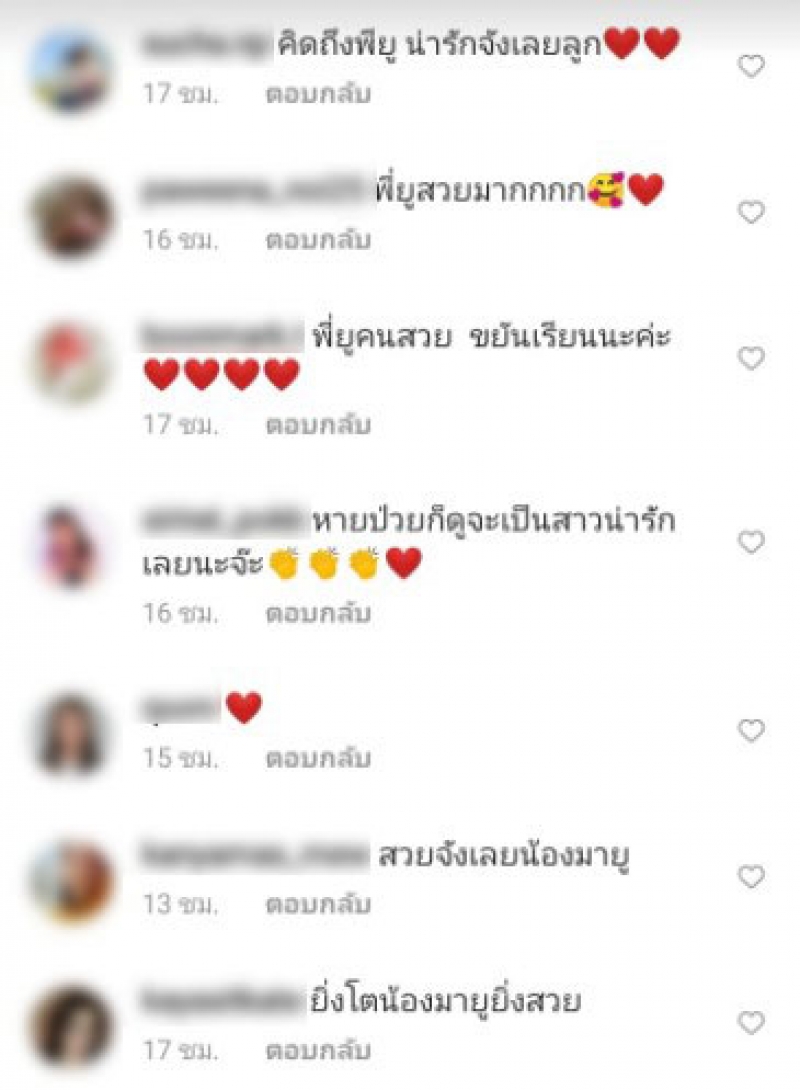Open blurred username before 'หายป่วยก็ดูจะเป็นสาวน่ารัก'
The height and width of the screenshot is (1090, 800).
pyautogui.click(x=225, y=521)
